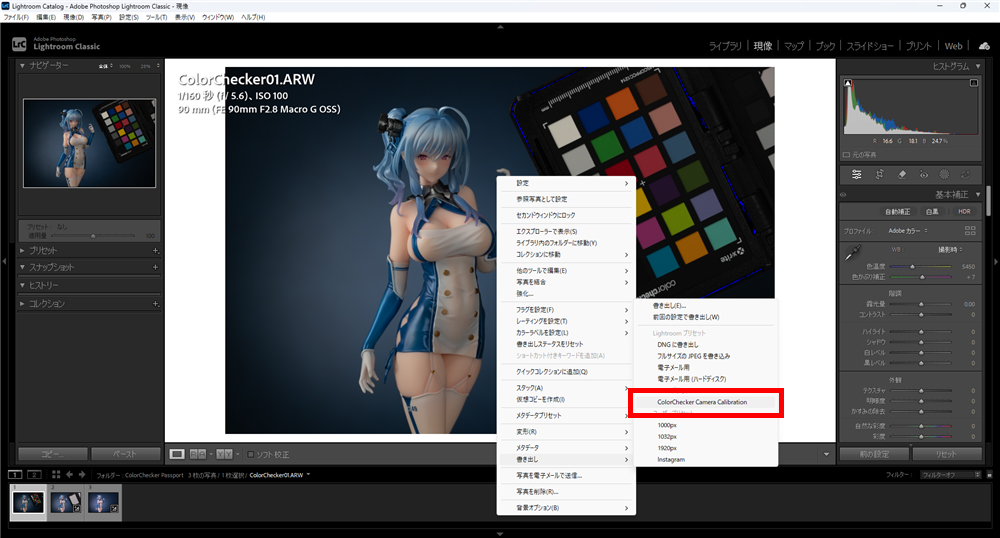This screenshot has height=538, width=1000.
Task: Select the Masking tool circle icon
Action: (x=945, y=175)
